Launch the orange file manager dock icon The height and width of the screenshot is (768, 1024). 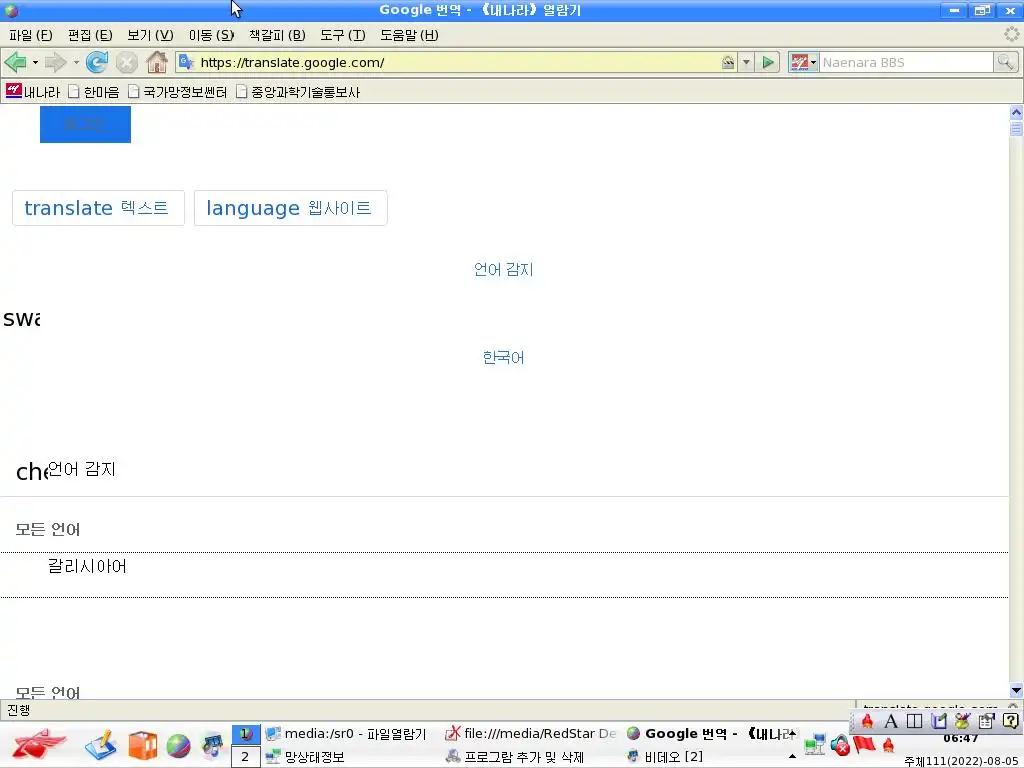click(142, 745)
